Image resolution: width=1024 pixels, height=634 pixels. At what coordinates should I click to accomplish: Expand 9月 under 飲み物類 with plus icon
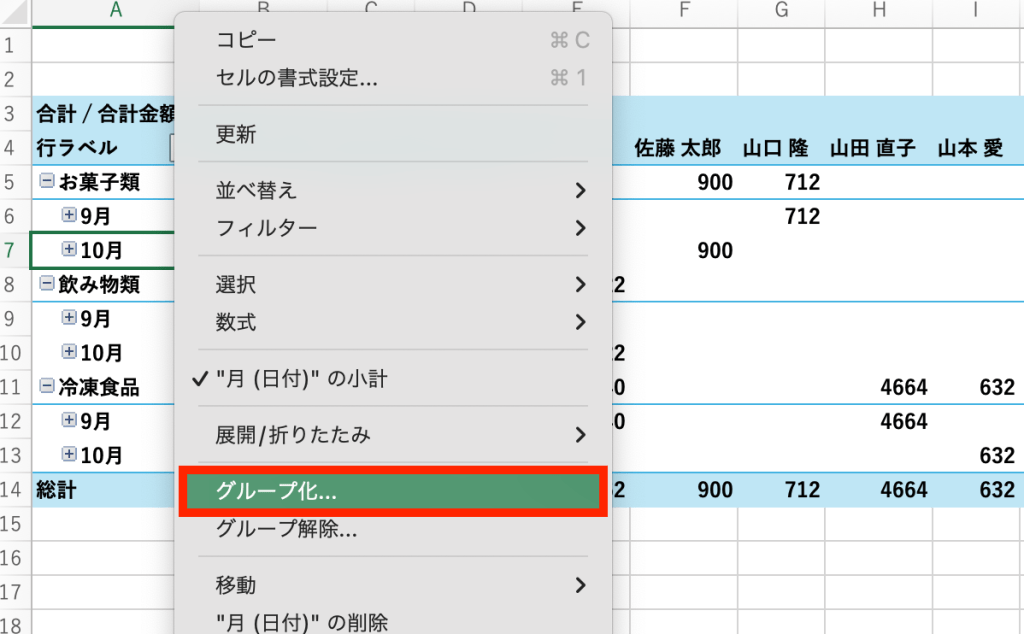tap(69, 318)
